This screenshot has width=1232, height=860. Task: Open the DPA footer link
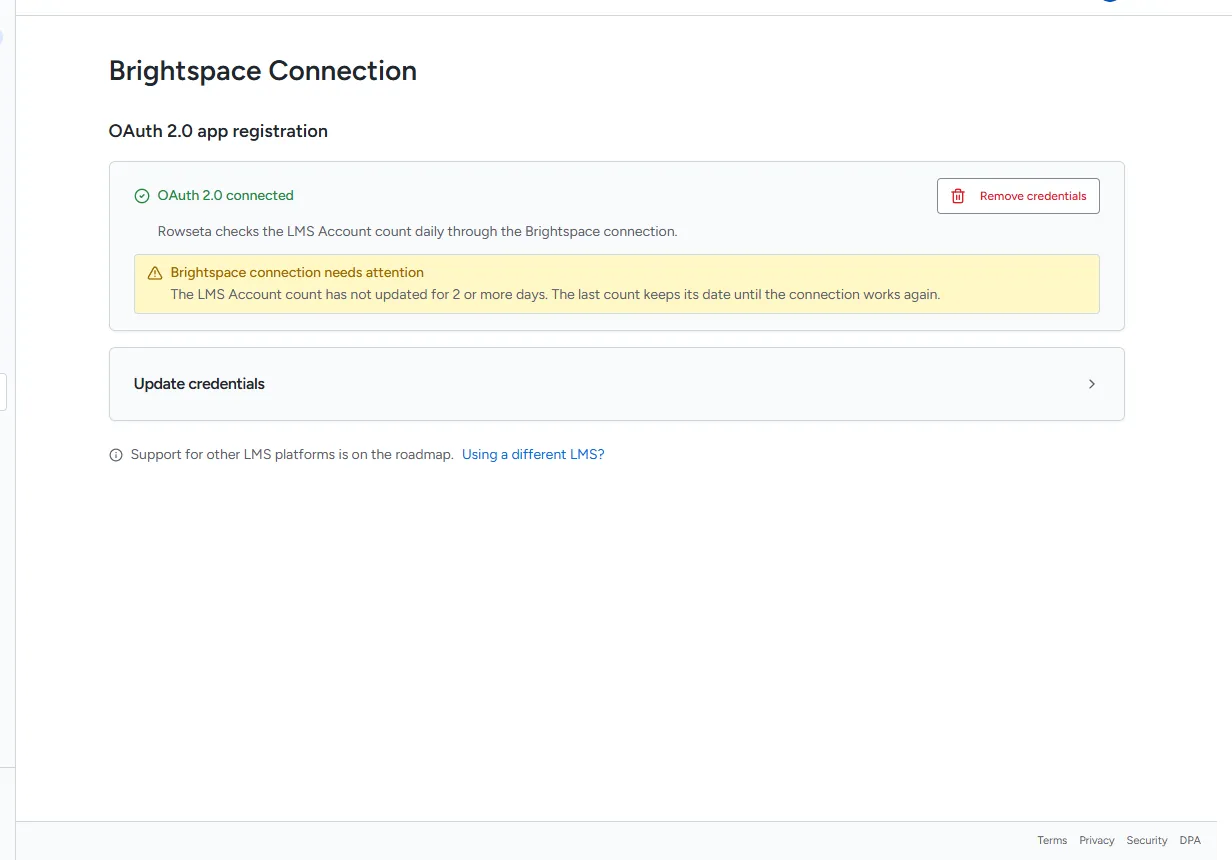point(1190,841)
